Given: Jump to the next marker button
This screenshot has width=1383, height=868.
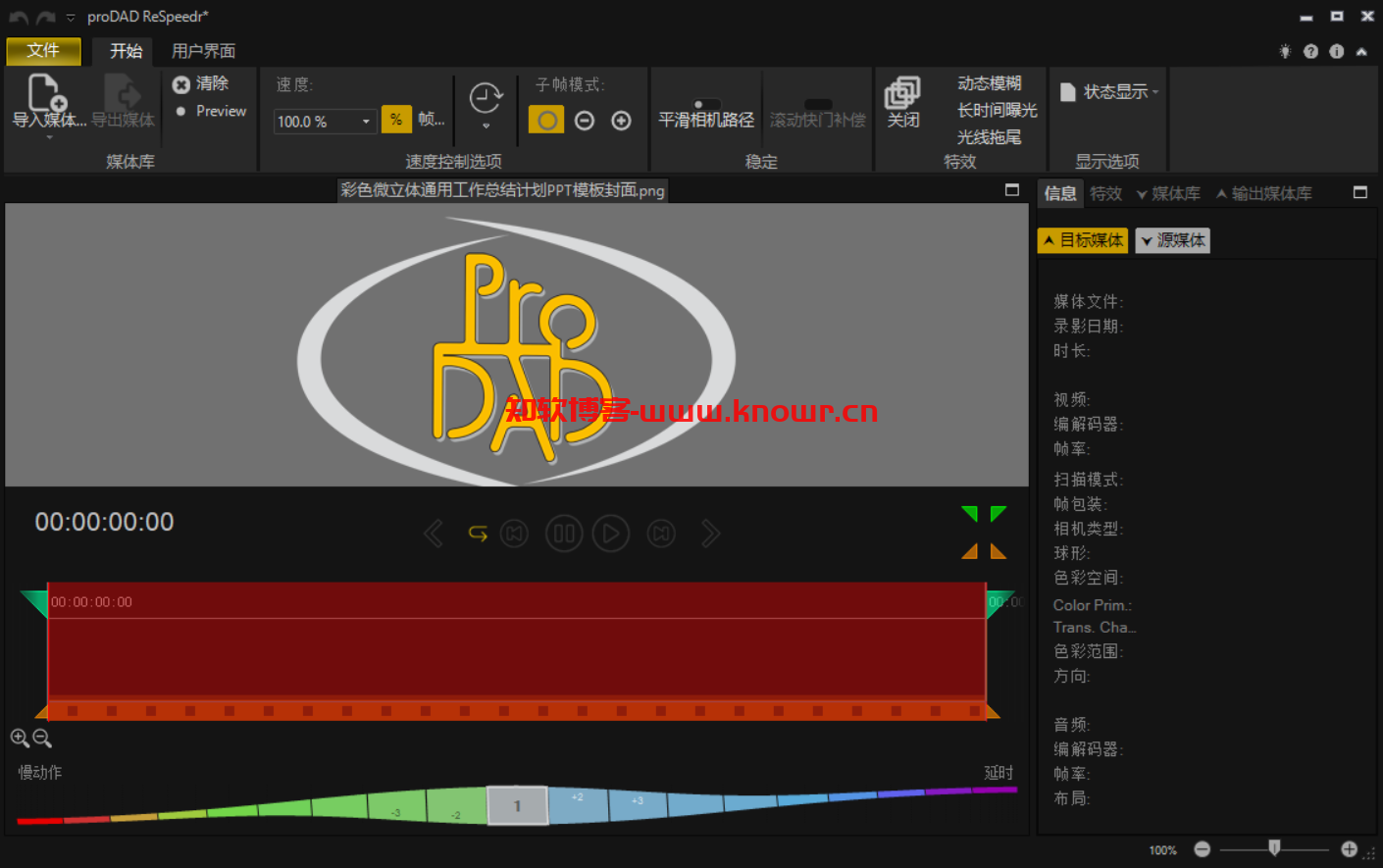Looking at the screenshot, I should tap(662, 534).
